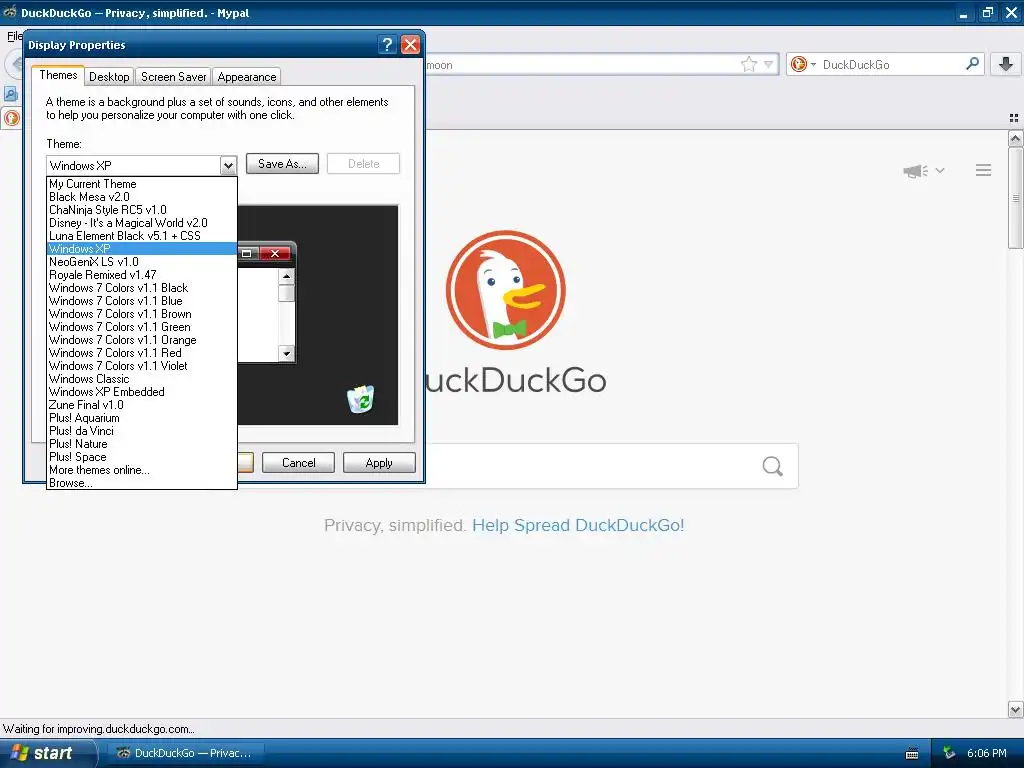Choose Royale Remixed v1.47 theme
The height and width of the screenshot is (768, 1024).
(x=142, y=275)
